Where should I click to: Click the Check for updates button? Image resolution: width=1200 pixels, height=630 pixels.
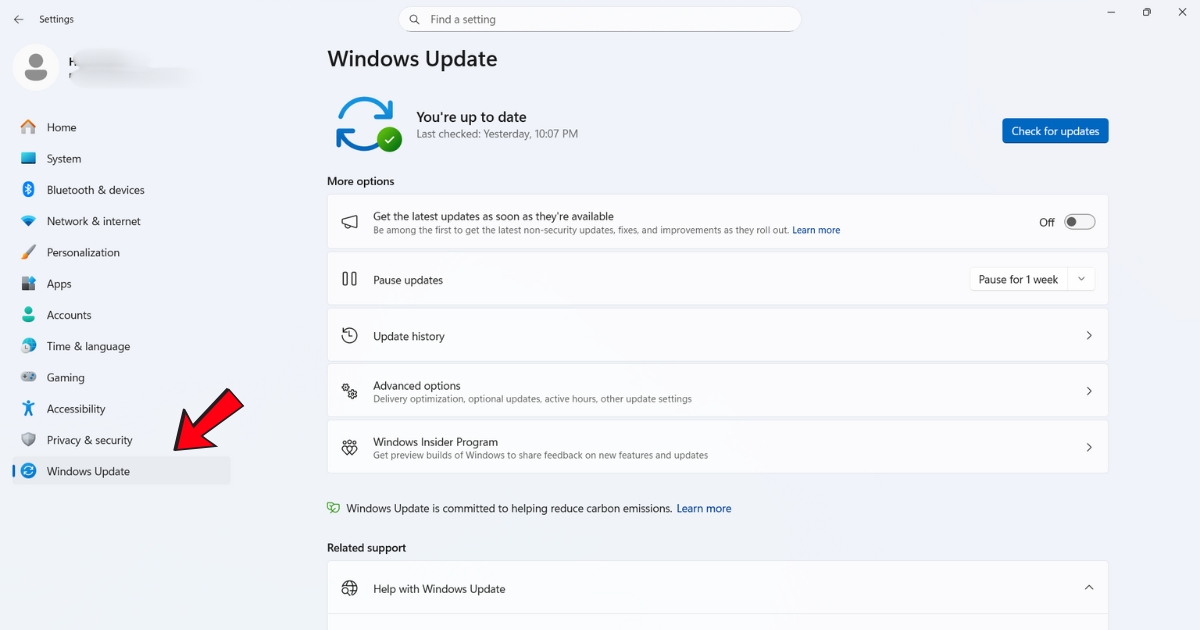[1055, 130]
